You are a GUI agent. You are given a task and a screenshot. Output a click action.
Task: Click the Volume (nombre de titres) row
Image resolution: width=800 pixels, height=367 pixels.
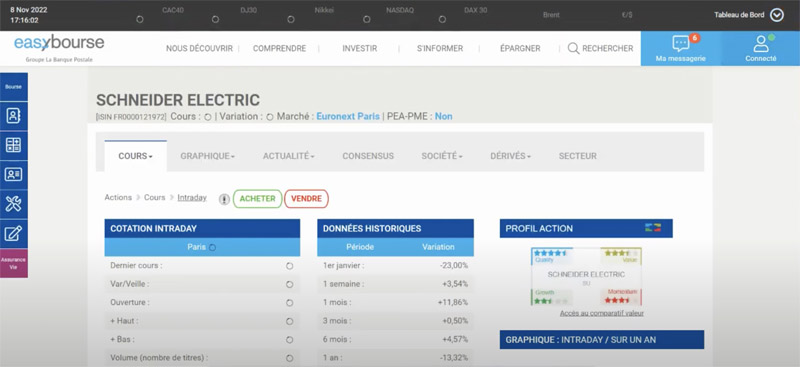point(202,358)
